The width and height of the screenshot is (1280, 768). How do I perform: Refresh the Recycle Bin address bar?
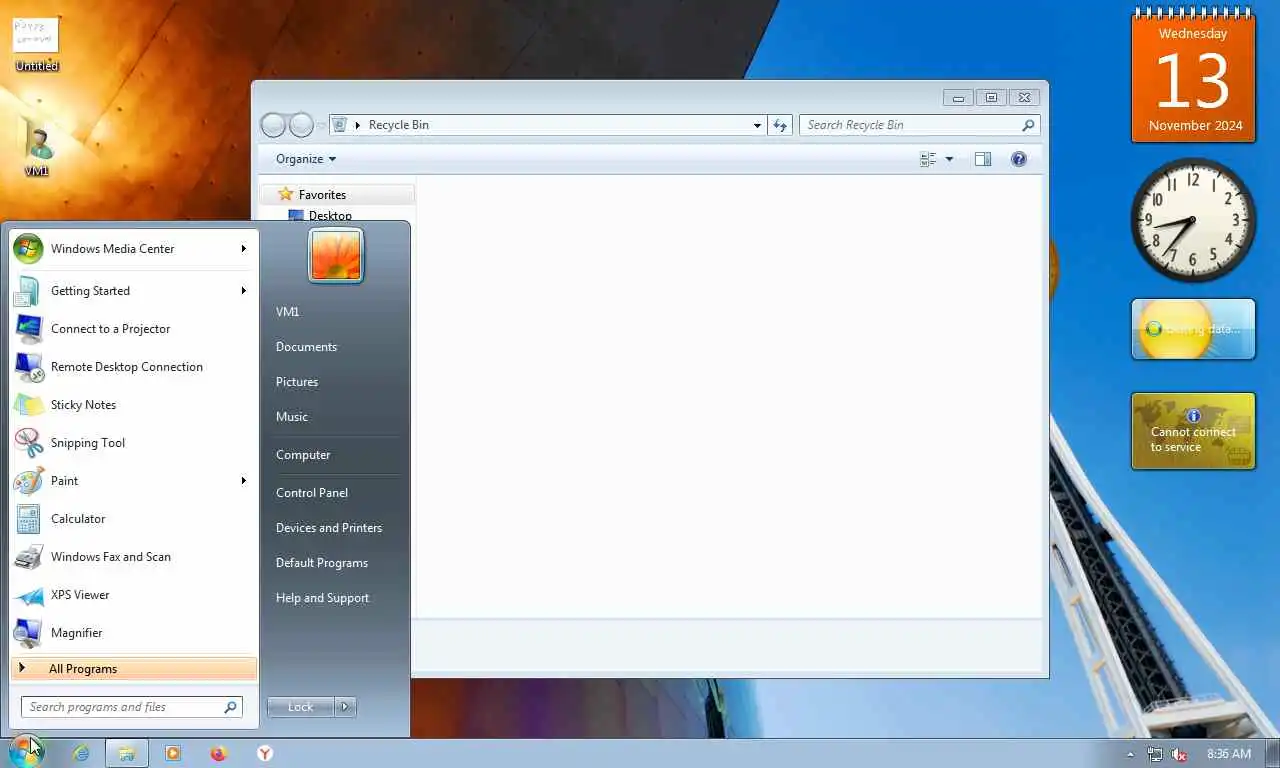[x=780, y=125]
